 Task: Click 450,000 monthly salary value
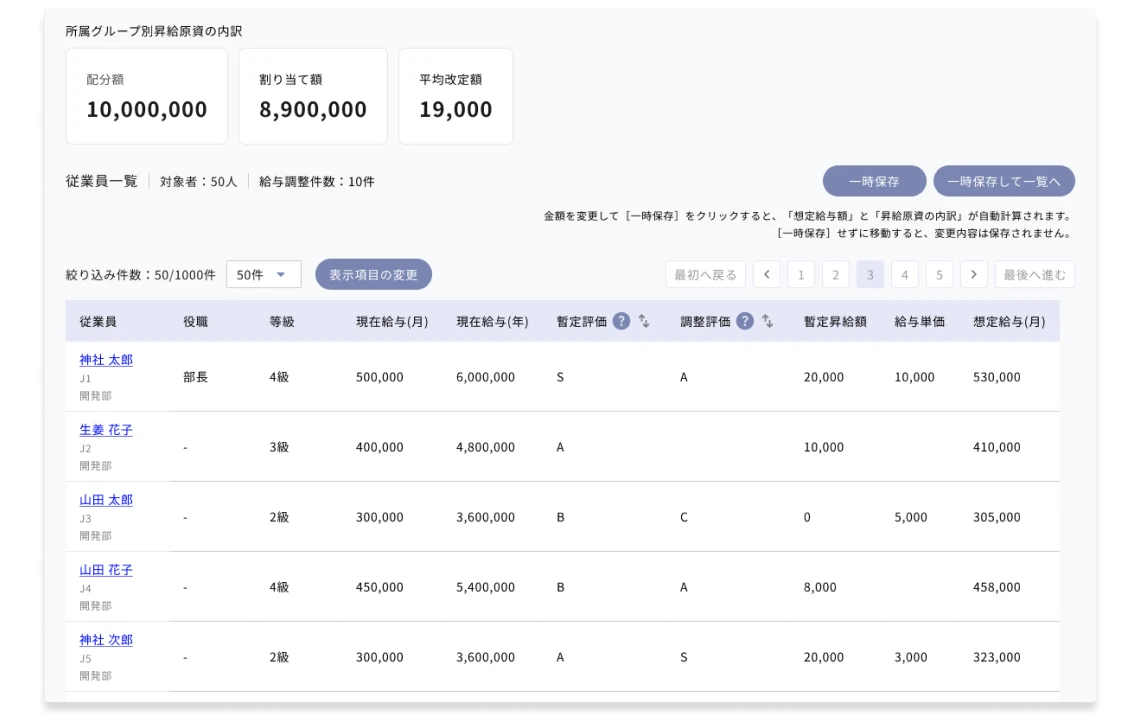380,587
